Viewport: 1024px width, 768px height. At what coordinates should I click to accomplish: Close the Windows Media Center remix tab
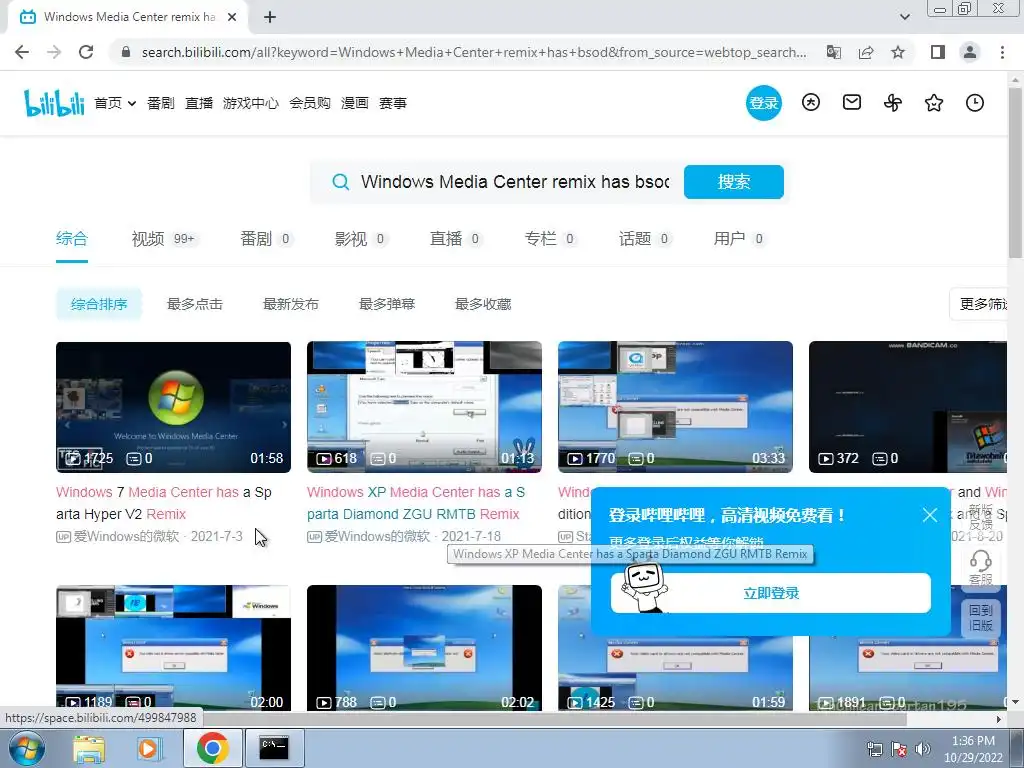click(232, 17)
